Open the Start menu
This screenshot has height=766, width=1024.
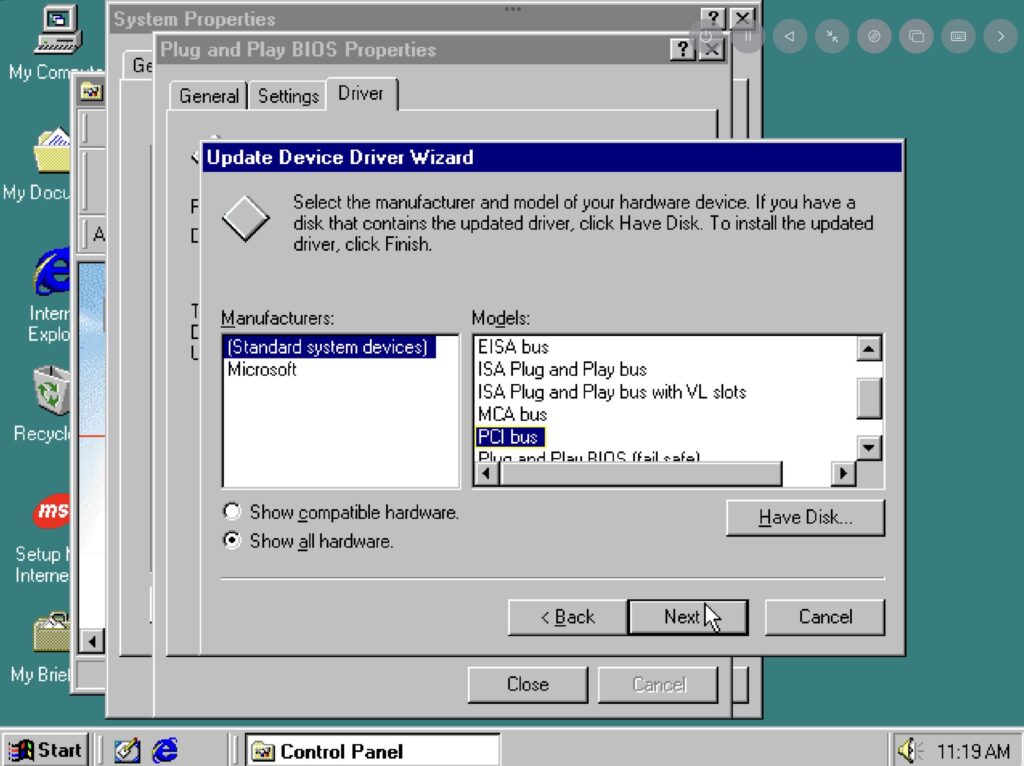pyautogui.click(x=45, y=750)
